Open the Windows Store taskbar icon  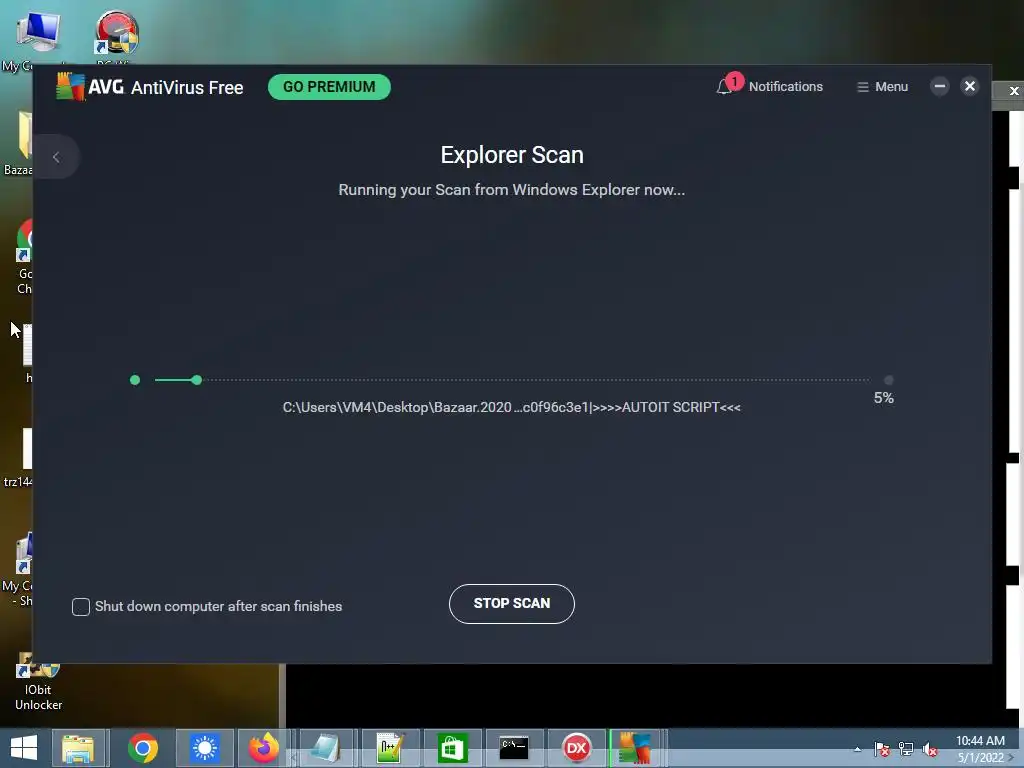coord(453,748)
